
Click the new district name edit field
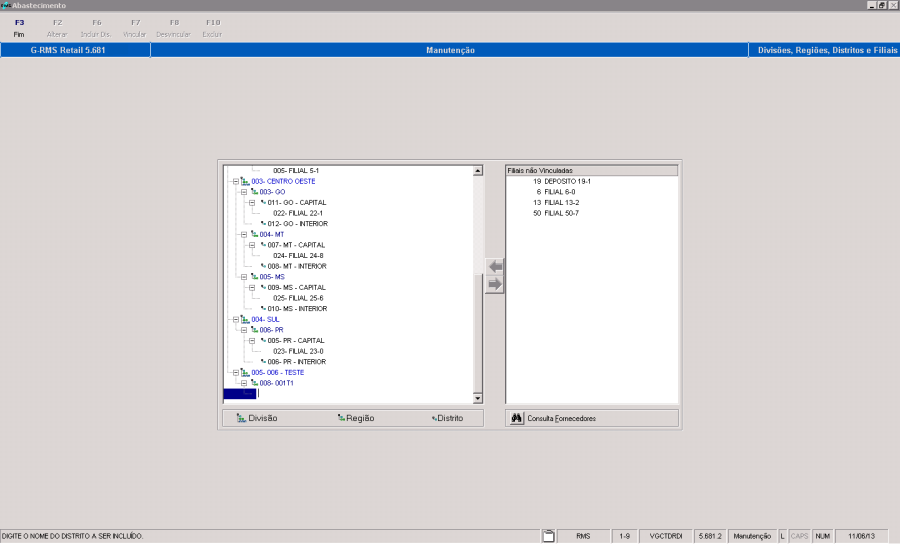click(365, 393)
